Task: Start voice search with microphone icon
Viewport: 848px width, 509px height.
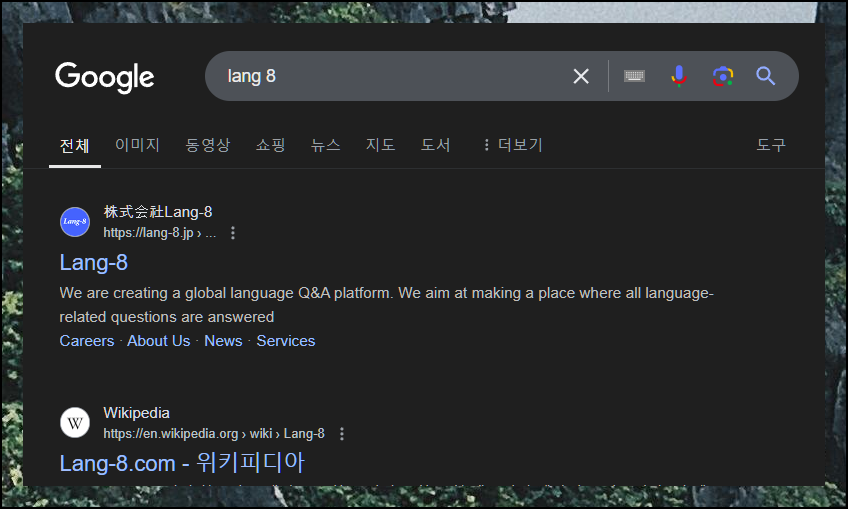Action: click(679, 76)
